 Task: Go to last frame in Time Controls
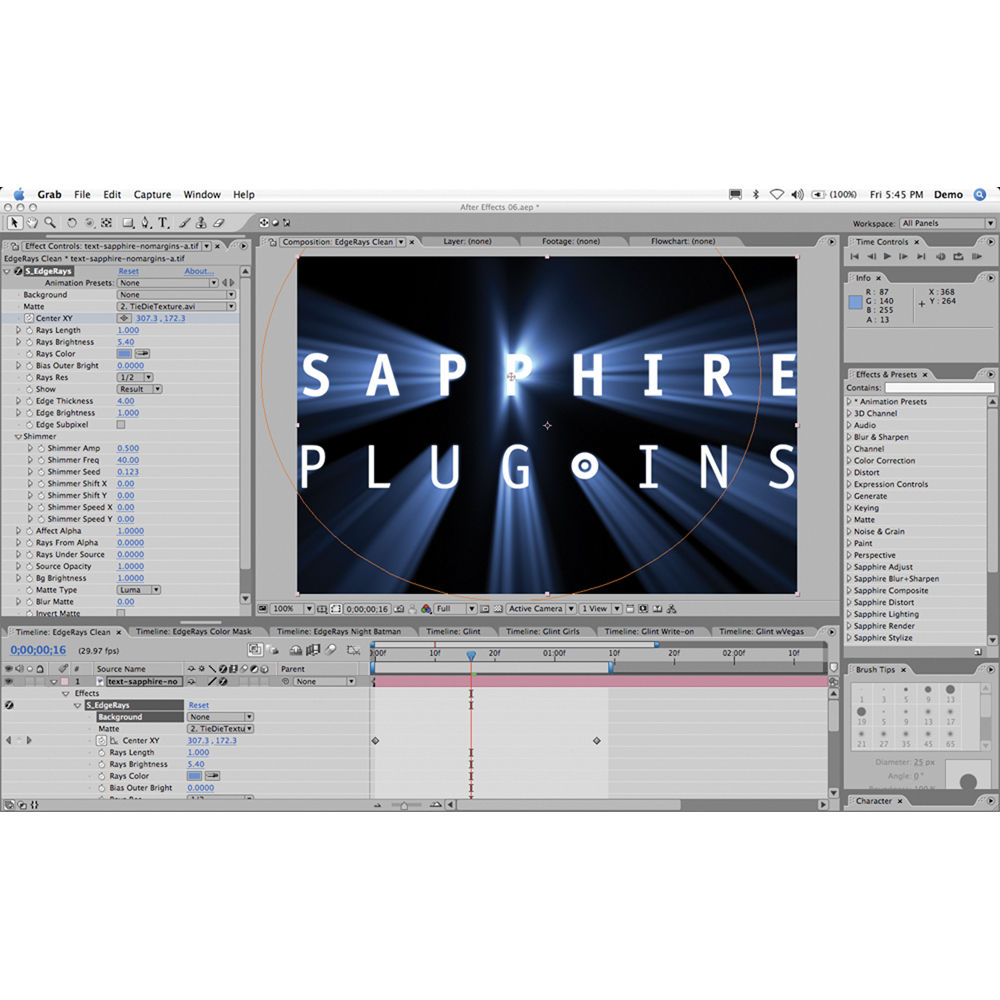coord(921,256)
